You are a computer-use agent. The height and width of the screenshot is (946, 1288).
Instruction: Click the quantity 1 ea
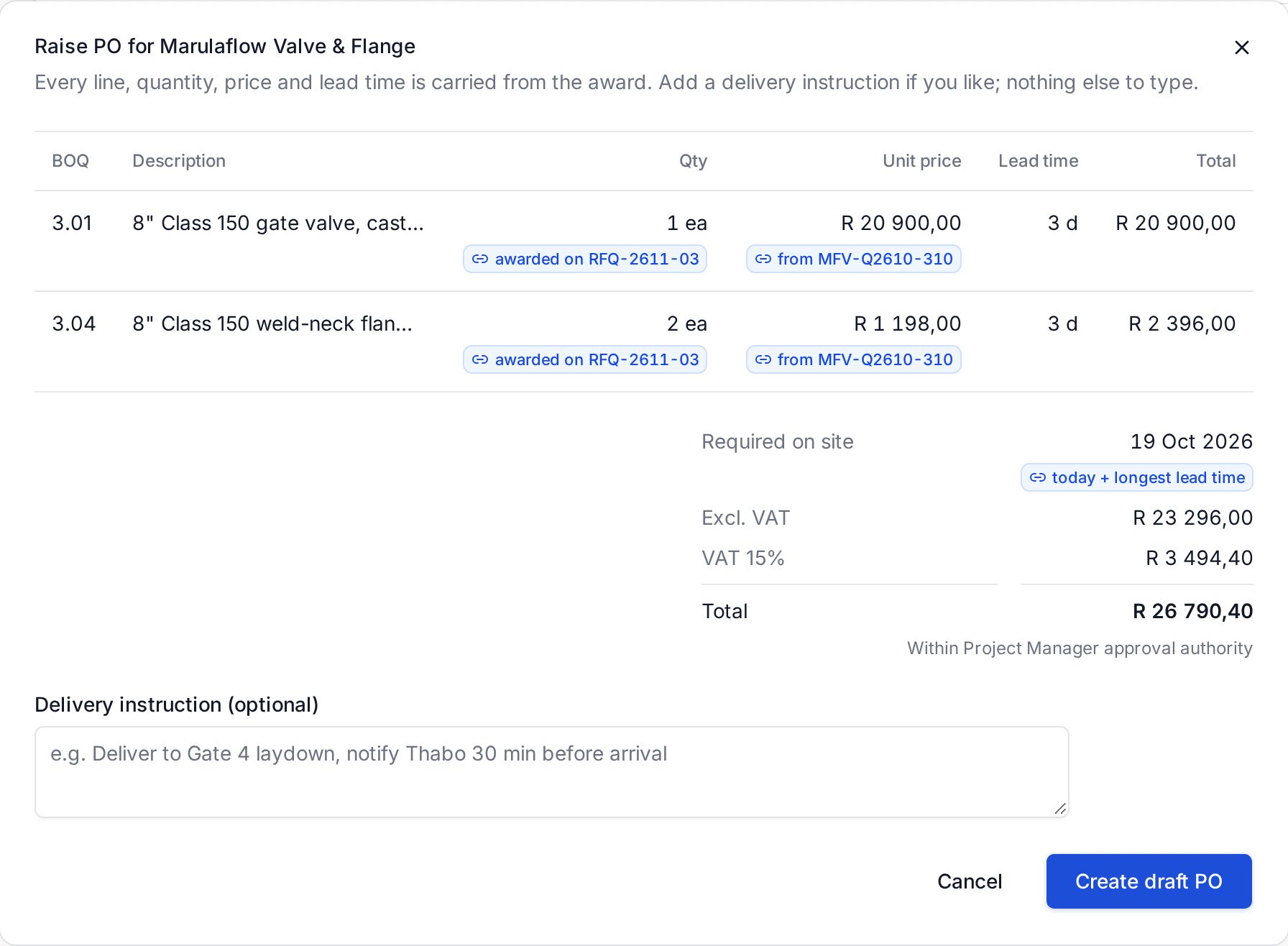[686, 224]
